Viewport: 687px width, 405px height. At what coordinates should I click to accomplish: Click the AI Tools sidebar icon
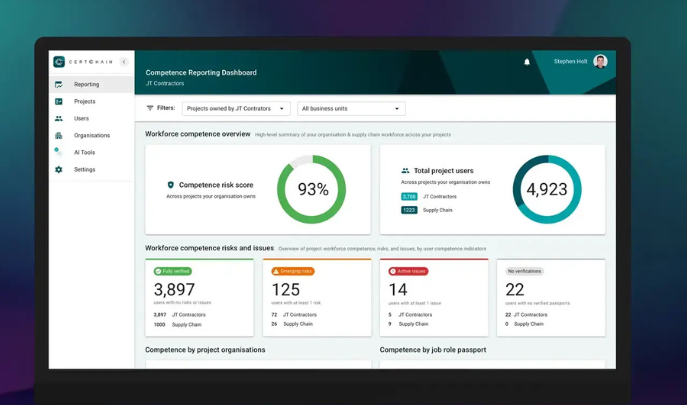tap(59, 152)
